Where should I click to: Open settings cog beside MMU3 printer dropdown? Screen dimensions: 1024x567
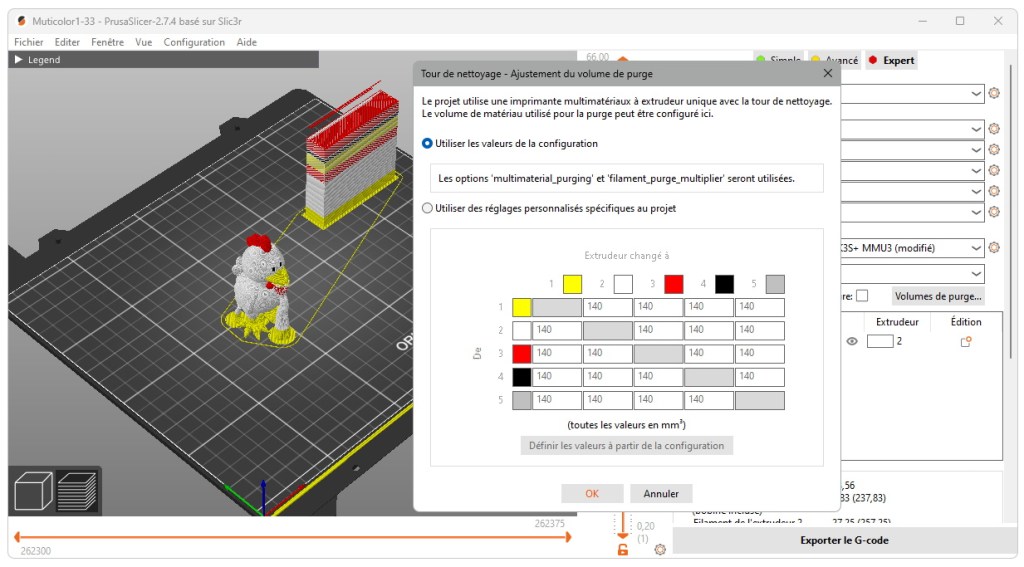pos(994,247)
